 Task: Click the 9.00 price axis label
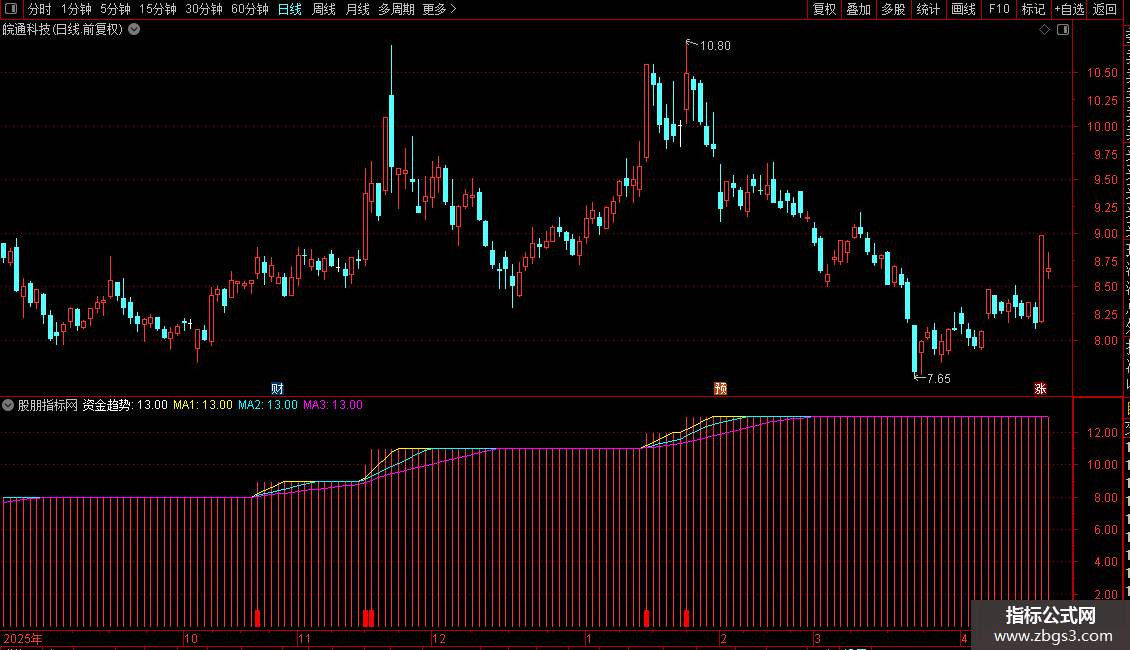coord(1105,234)
